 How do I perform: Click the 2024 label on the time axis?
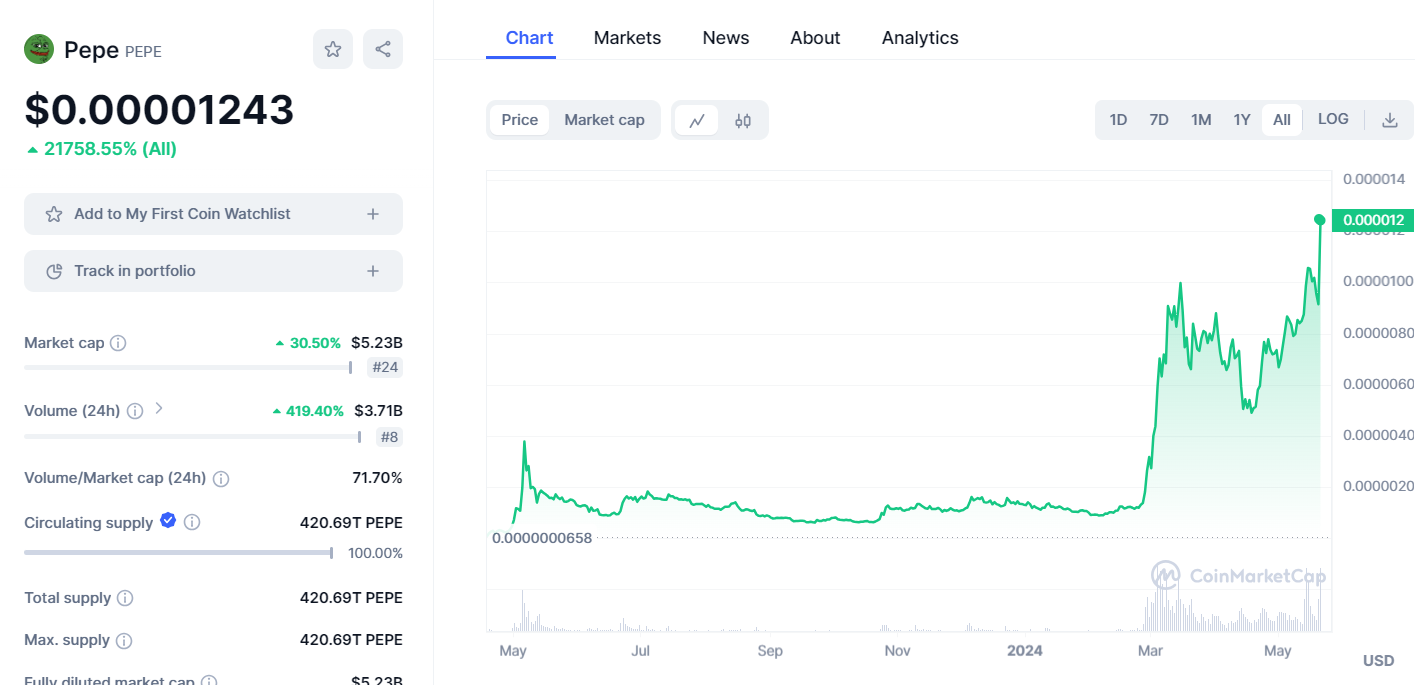1025,651
